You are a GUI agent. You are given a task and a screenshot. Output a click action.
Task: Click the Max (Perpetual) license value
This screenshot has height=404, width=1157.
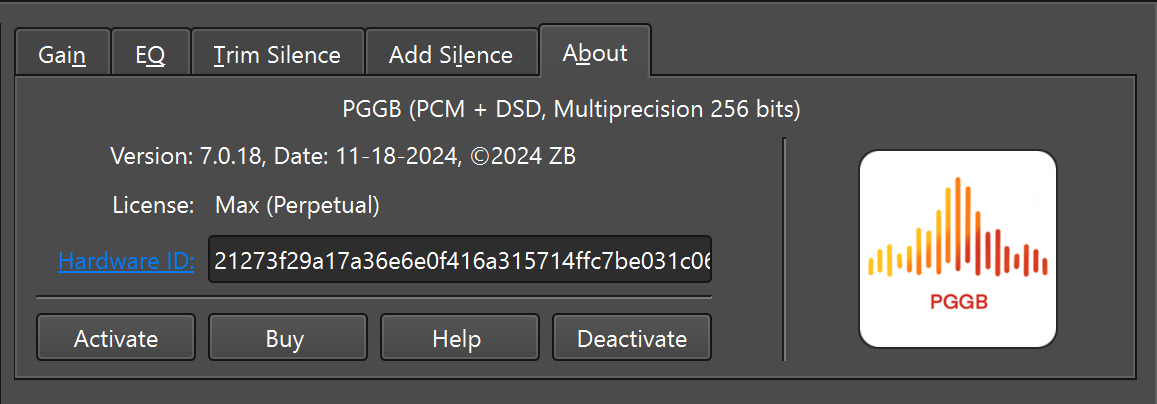tap(297, 206)
